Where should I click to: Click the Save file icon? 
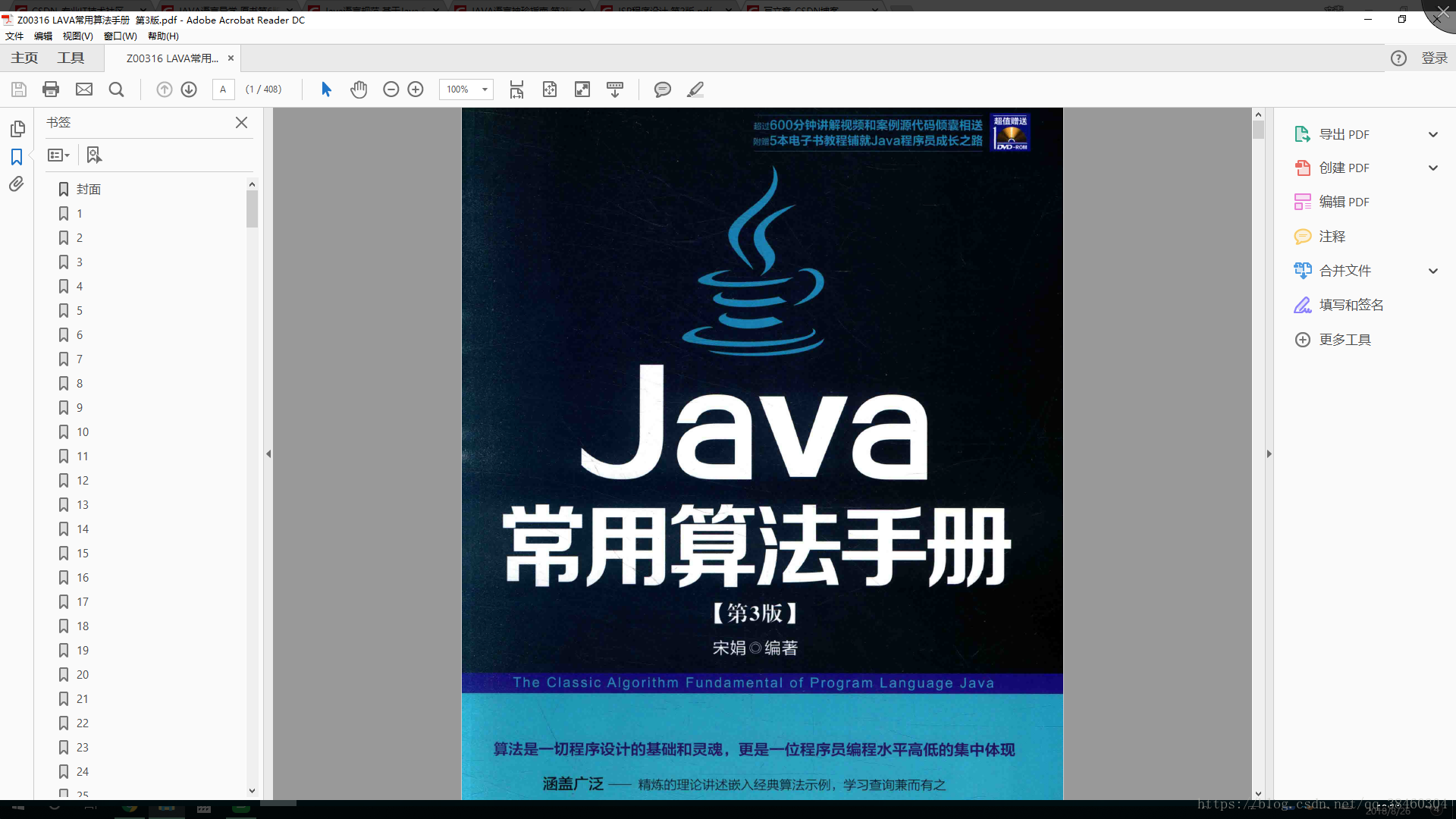pyautogui.click(x=19, y=89)
